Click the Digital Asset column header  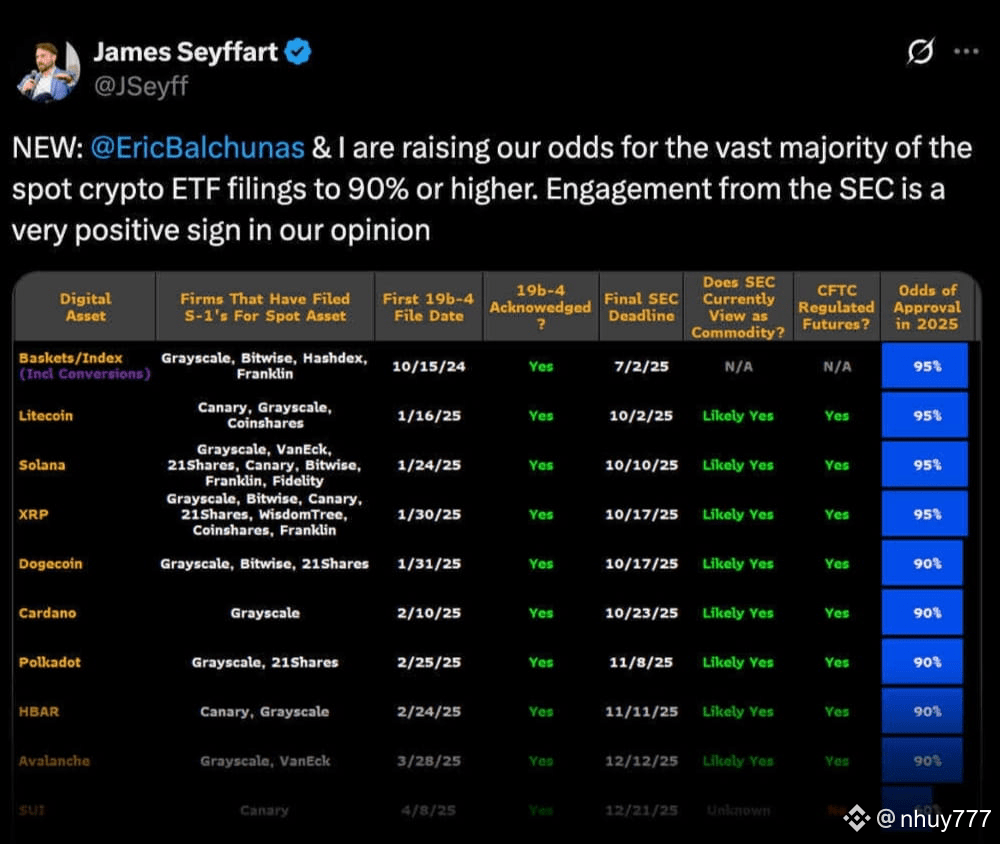click(x=85, y=307)
